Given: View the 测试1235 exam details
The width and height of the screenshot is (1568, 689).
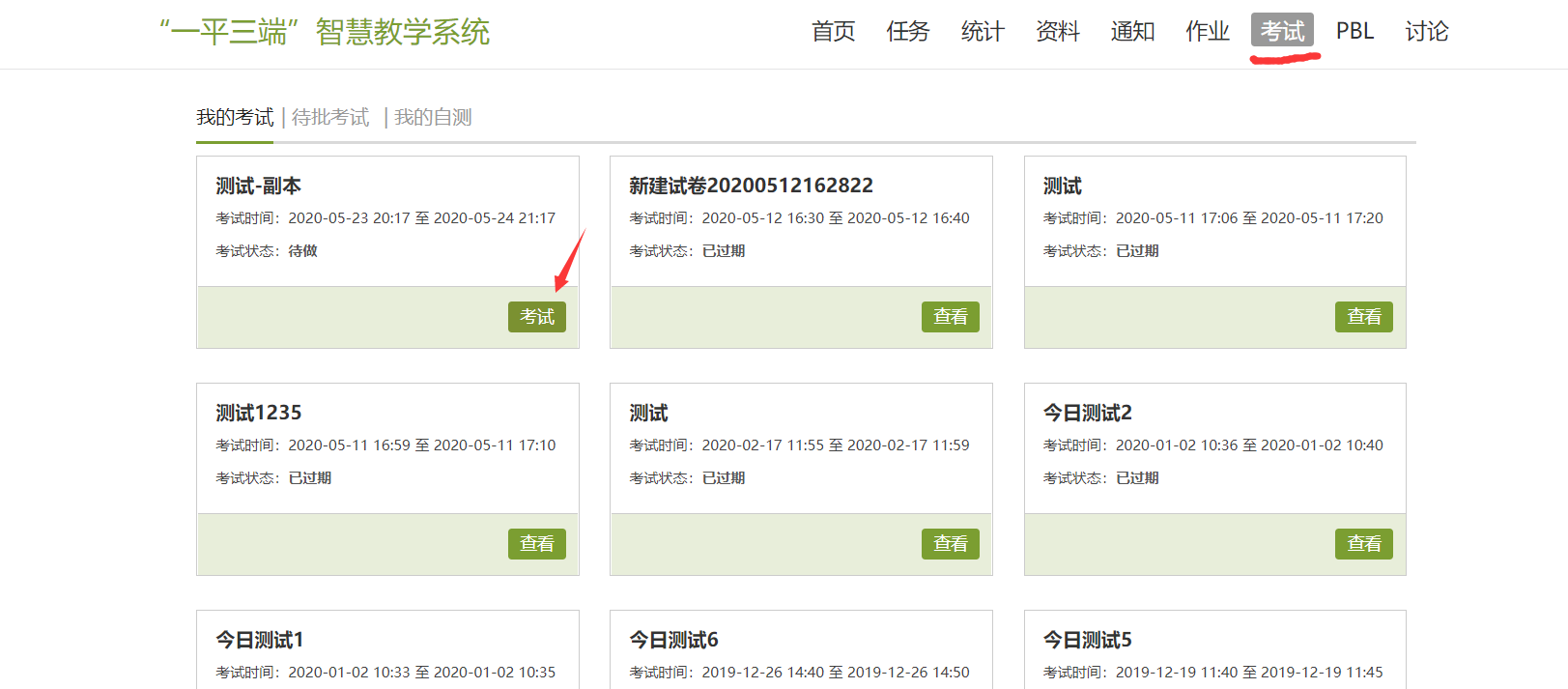Looking at the screenshot, I should click(536, 544).
